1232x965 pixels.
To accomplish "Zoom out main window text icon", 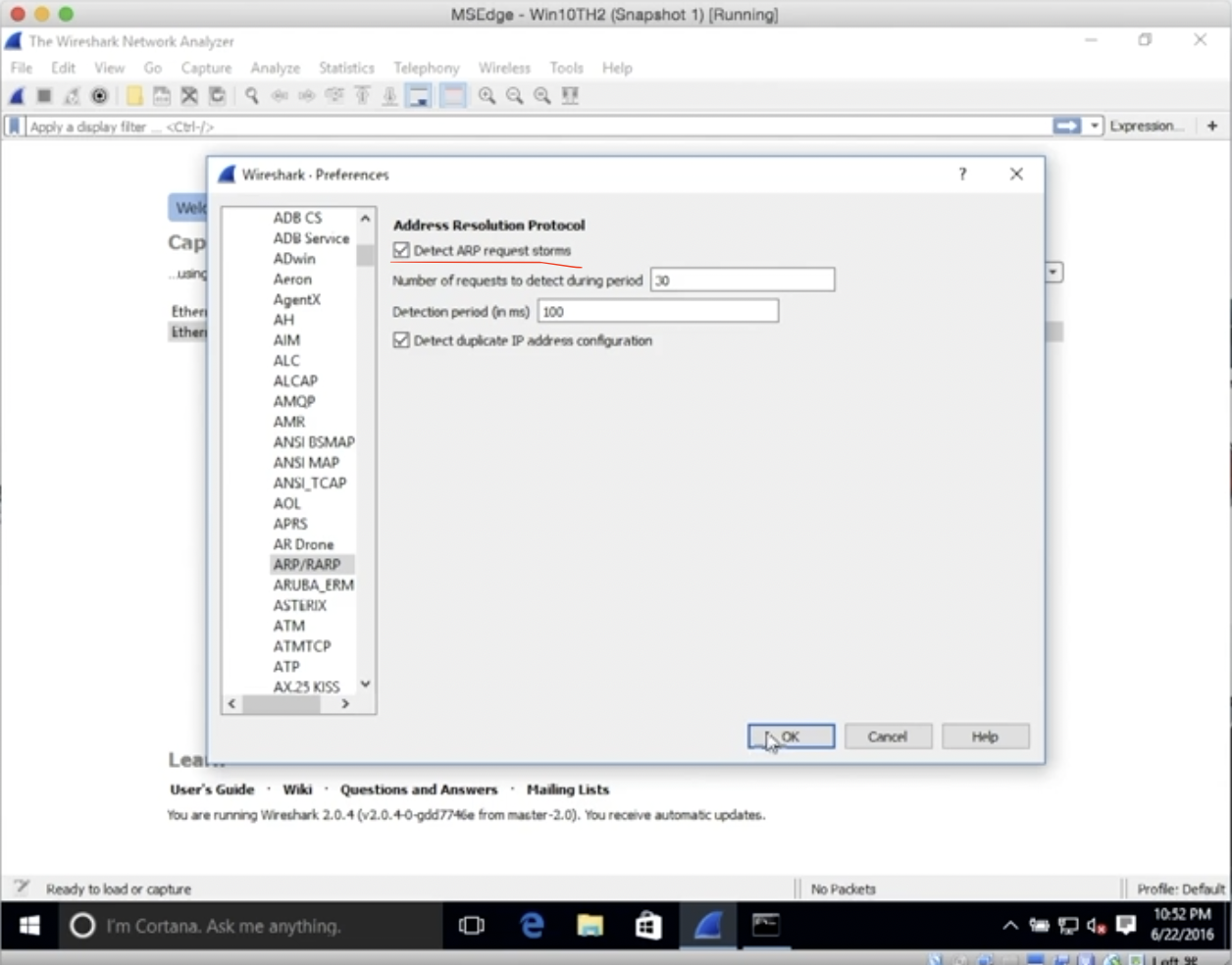I will coord(514,96).
